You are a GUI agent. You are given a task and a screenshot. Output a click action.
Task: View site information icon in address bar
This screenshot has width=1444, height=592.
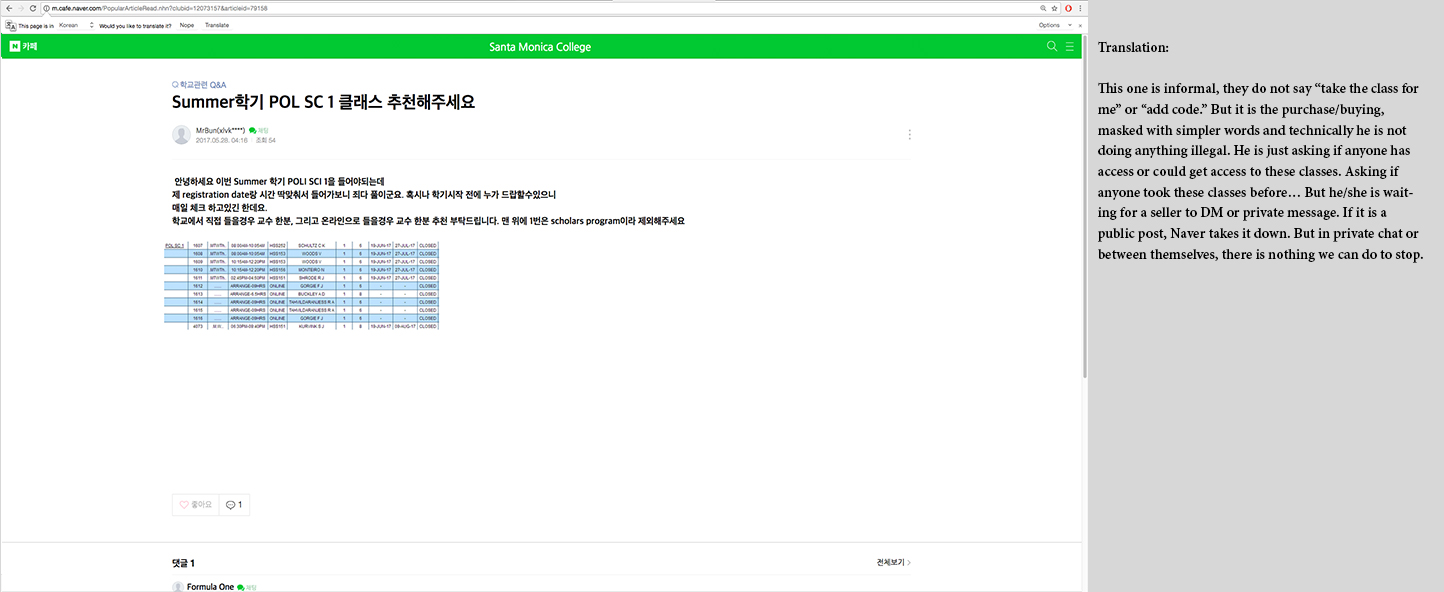click(47, 8)
